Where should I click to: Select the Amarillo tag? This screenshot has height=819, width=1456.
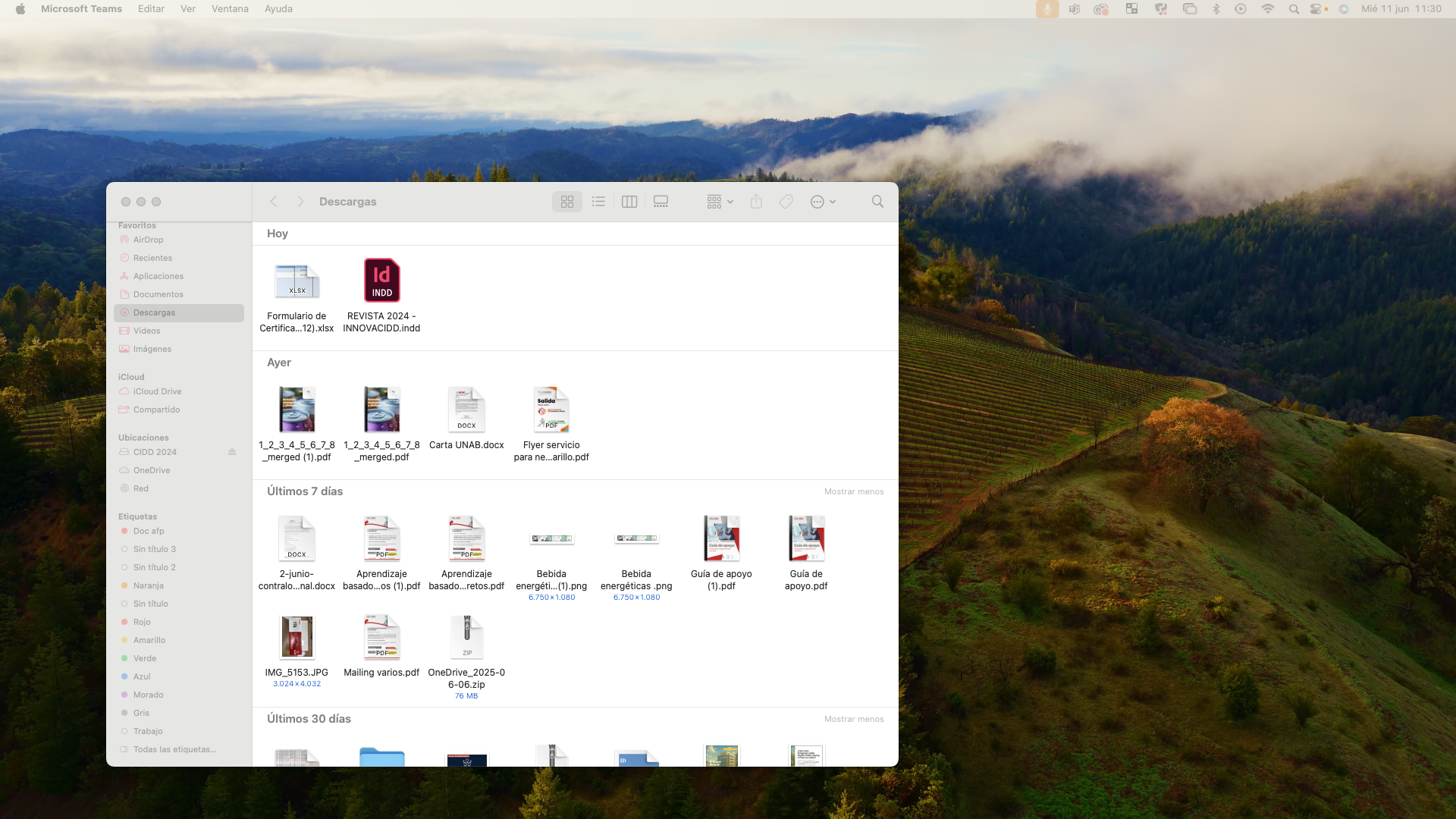point(179,640)
